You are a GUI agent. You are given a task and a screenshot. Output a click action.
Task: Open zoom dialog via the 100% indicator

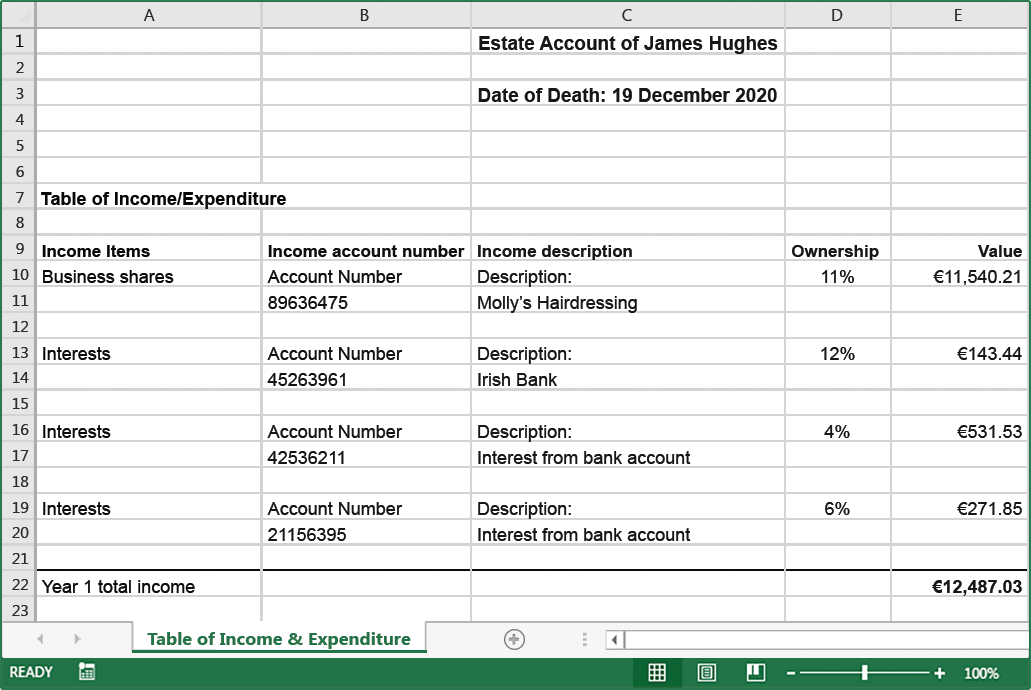click(981, 673)
